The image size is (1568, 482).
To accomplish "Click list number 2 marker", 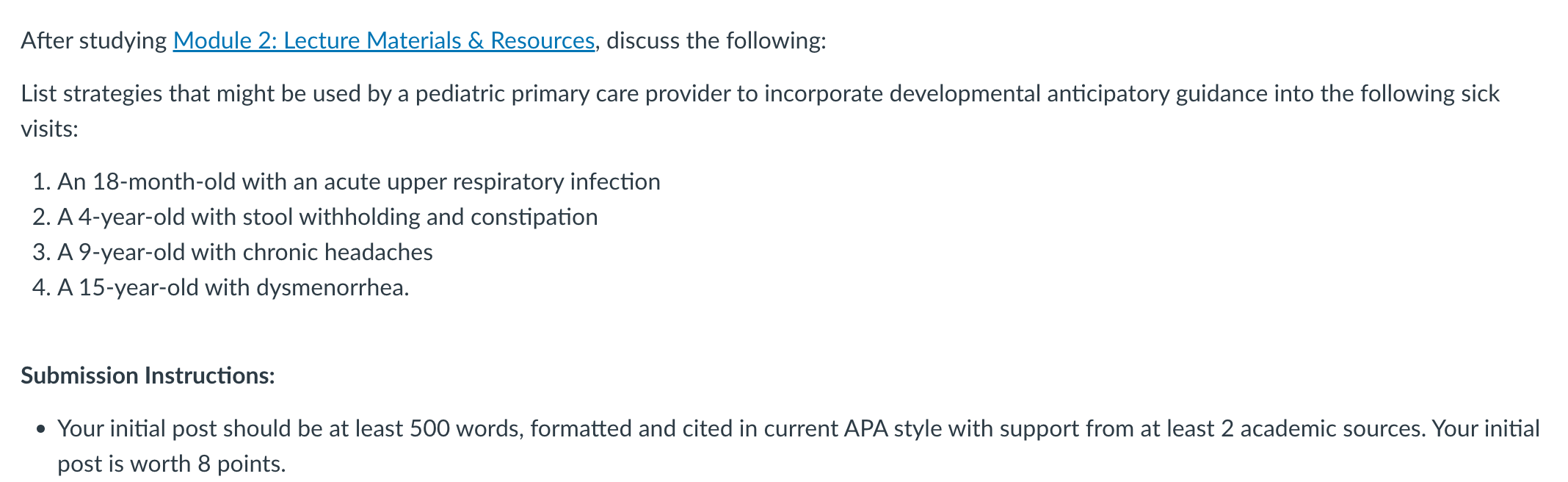I will click(x=41, y=217).
